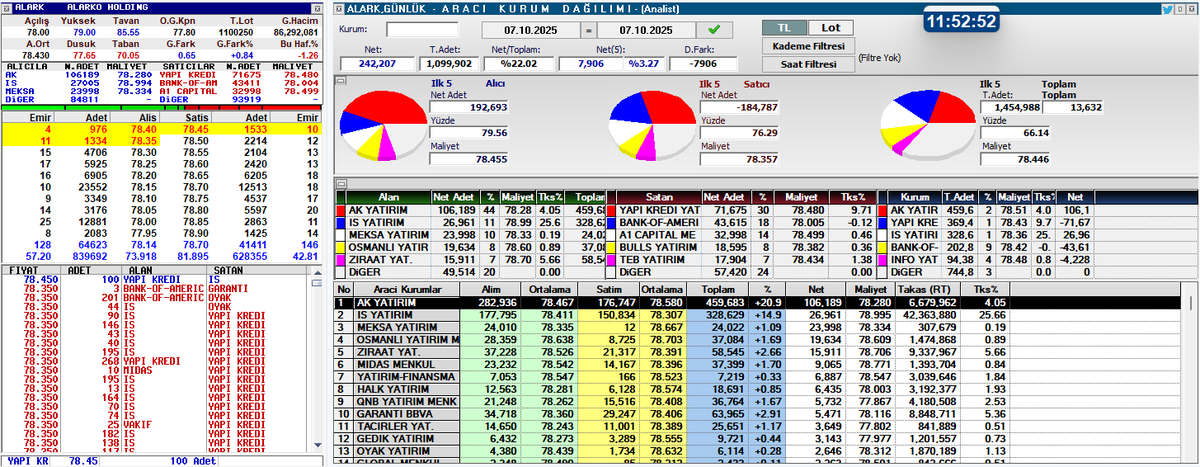Screen dimensions: 1200x467
Task: Sort by the Satan column header
Action: (660, 197)
